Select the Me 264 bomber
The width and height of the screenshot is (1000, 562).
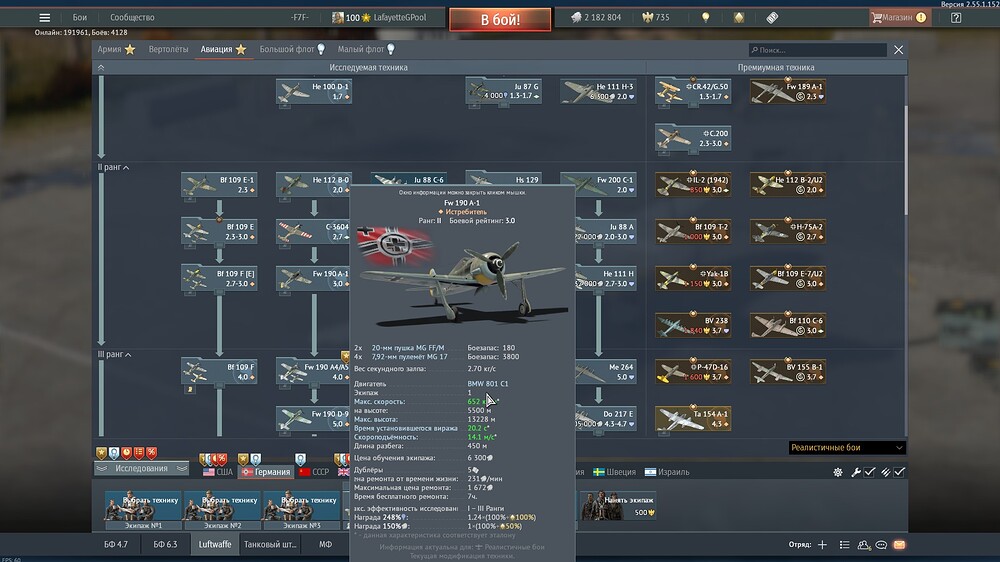click(x=606, y=372)
